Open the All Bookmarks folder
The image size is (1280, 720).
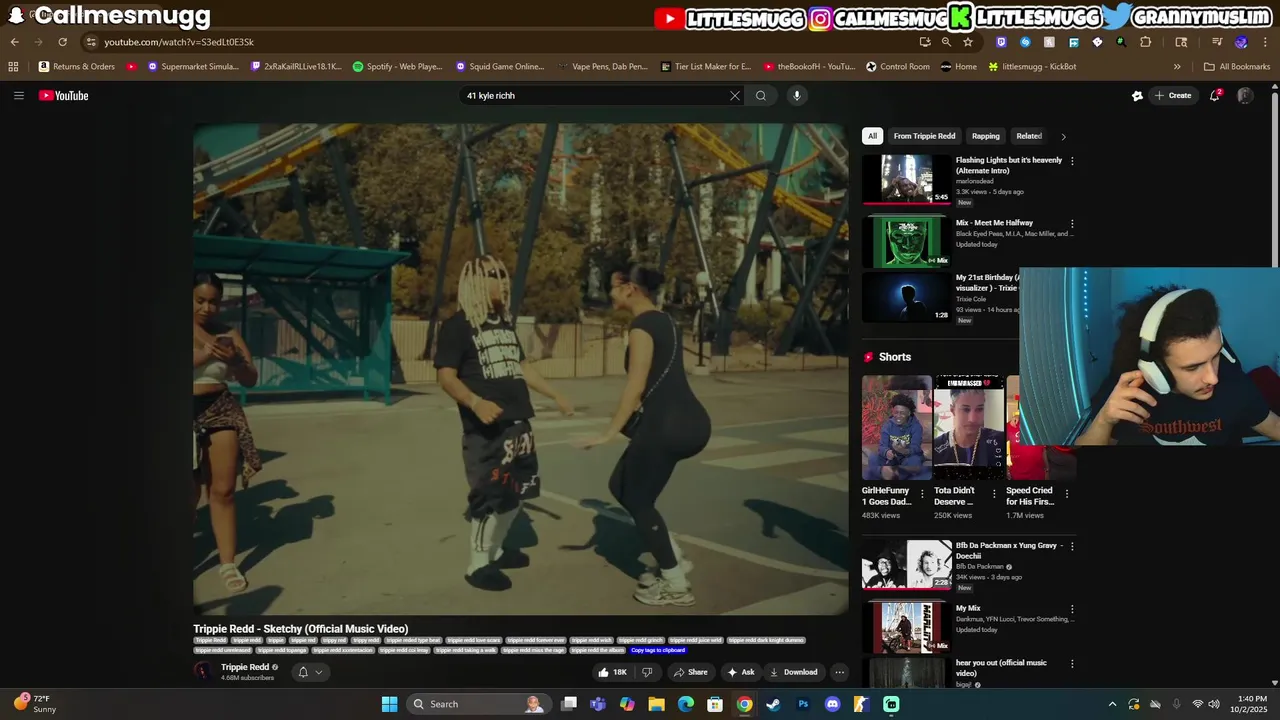(1237, 67)
